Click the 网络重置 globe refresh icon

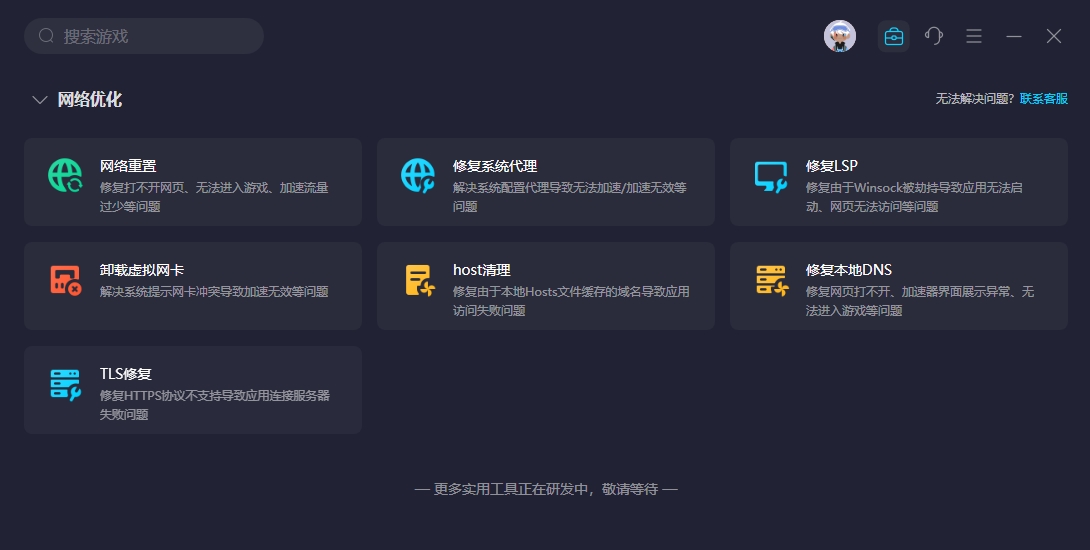(x=66, y=176)
